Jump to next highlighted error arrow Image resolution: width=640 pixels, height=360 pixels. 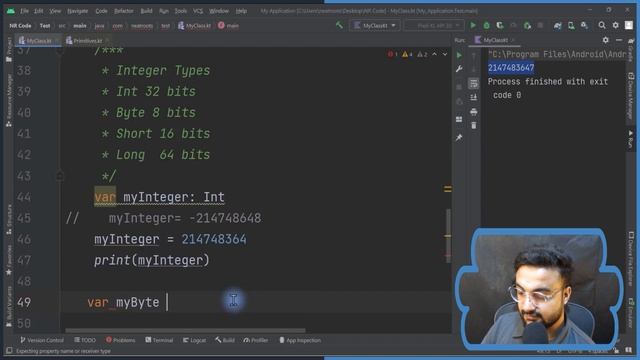445,54
